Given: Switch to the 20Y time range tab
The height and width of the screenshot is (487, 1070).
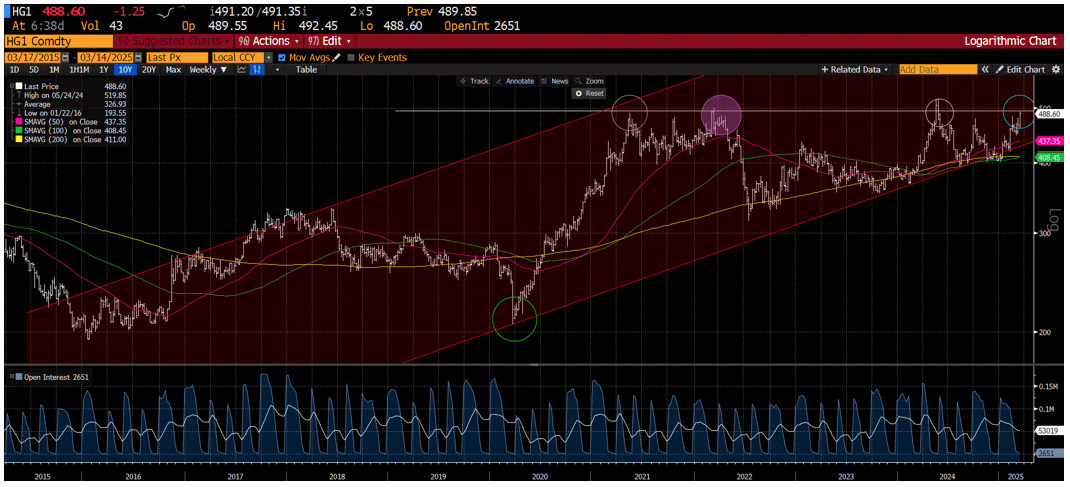Looking at the screenshot, I should (149, 70).
